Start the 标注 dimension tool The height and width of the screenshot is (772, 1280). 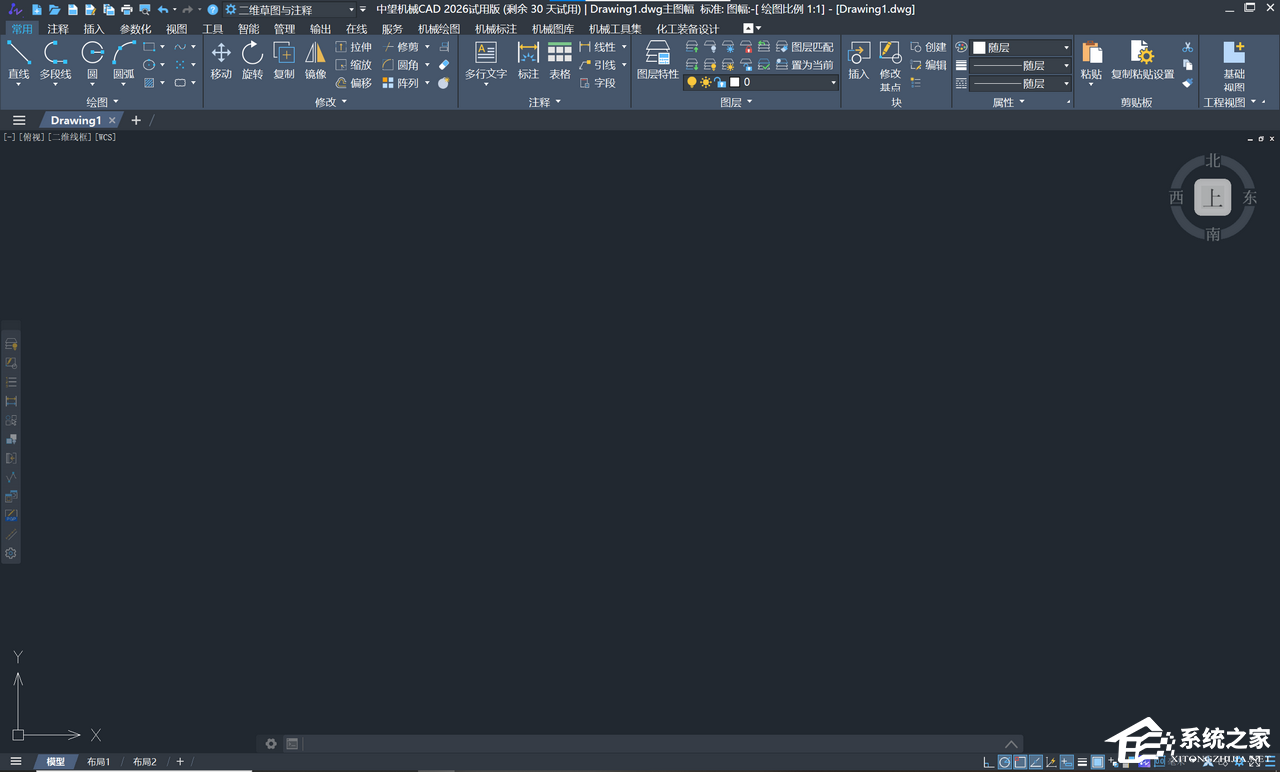528,60
